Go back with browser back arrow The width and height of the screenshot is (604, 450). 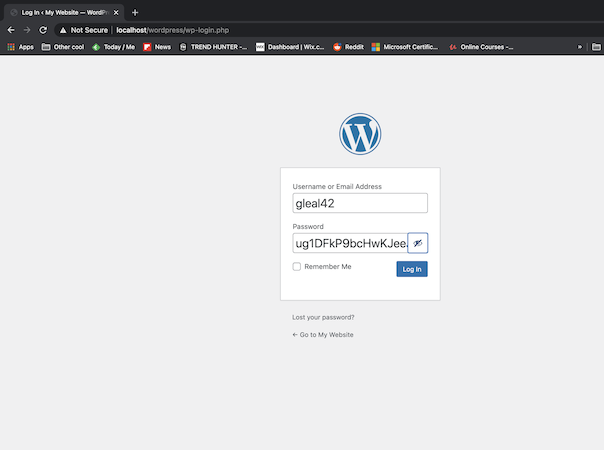[x=11, y=30]
